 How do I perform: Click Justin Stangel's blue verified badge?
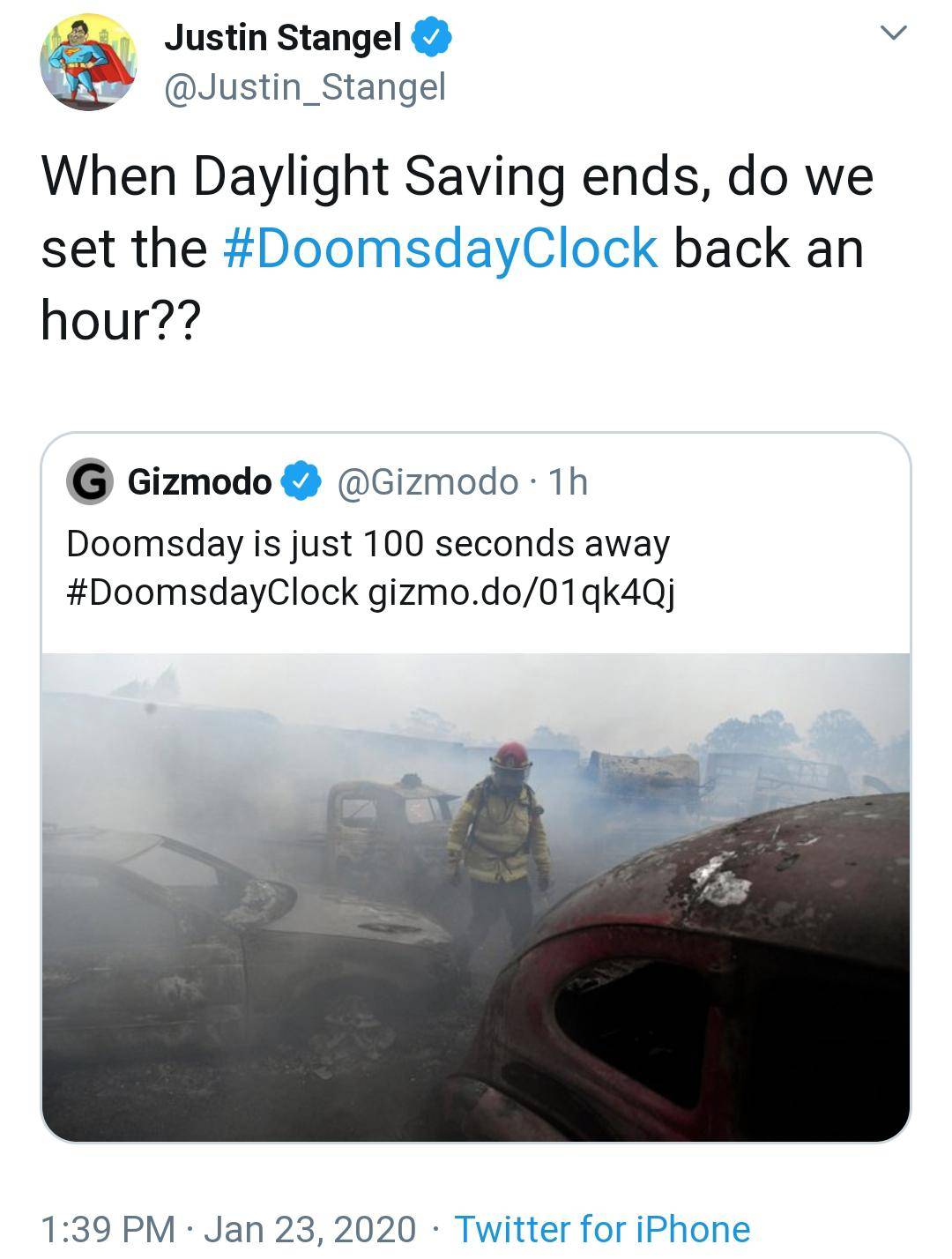(433, 38)
